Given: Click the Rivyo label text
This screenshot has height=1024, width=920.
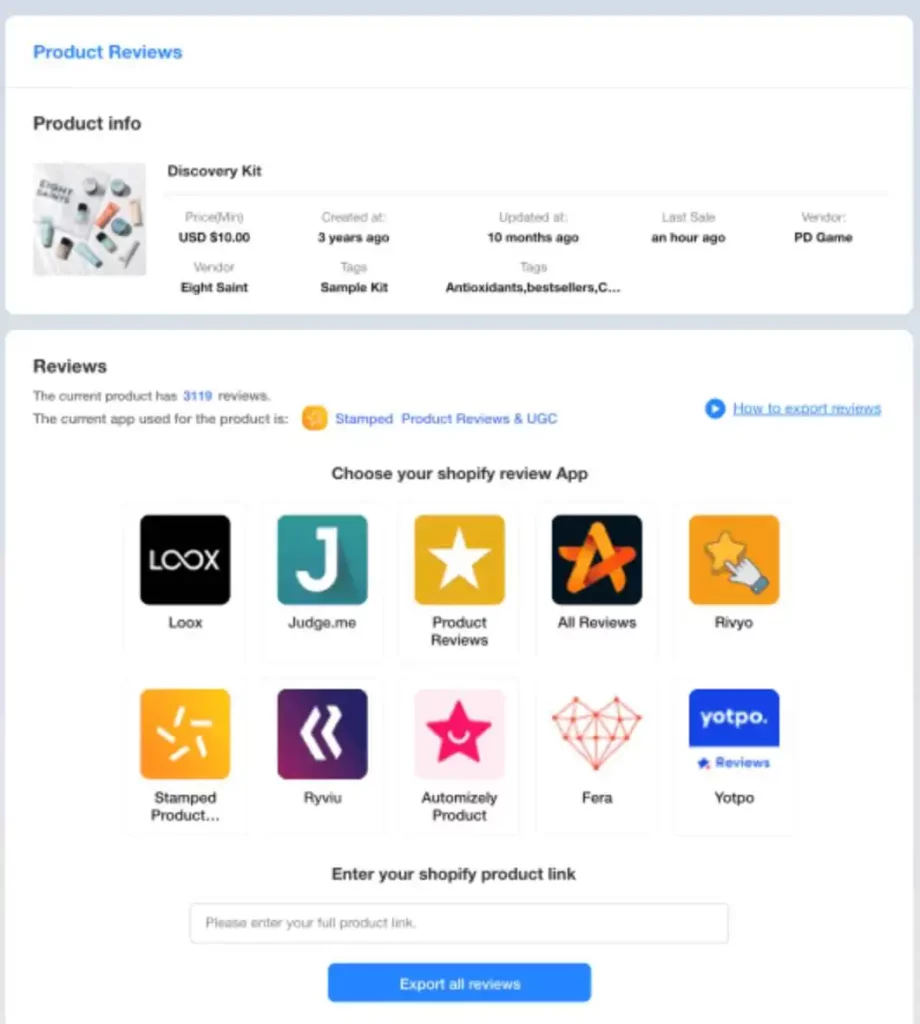Looking at the screenshot, I should (734, 622).
